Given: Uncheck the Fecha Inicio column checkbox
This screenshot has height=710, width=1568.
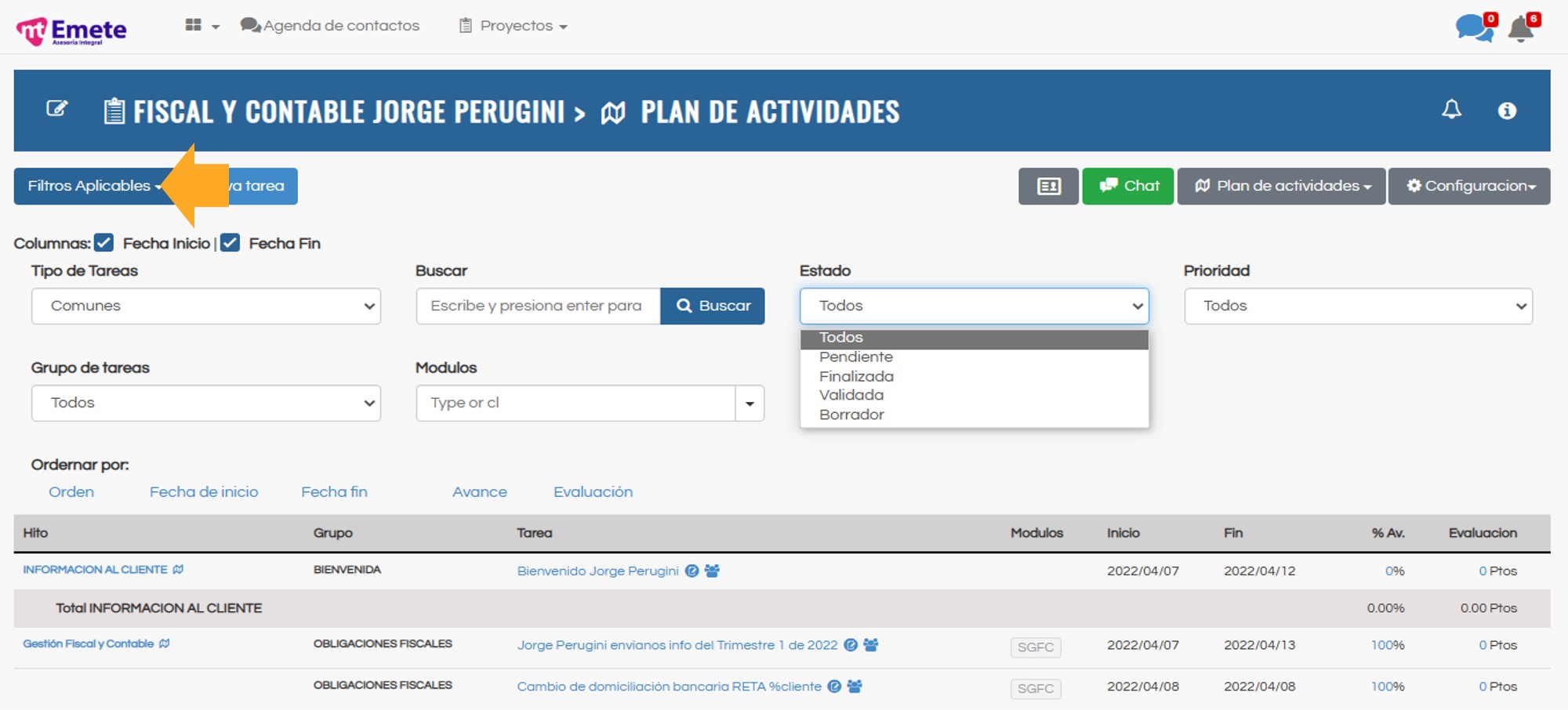Looking at the screenshot, I should [x=104, y=243].
